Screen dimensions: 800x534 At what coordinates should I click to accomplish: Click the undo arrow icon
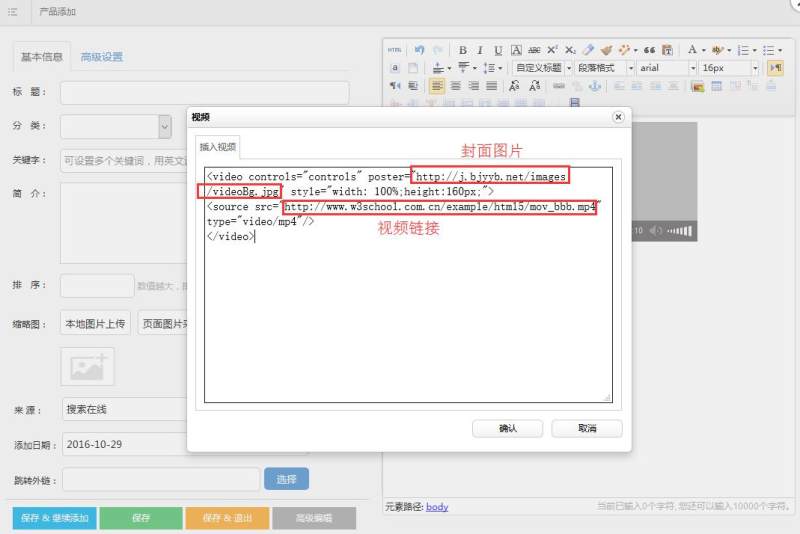[x=420, y=50]
